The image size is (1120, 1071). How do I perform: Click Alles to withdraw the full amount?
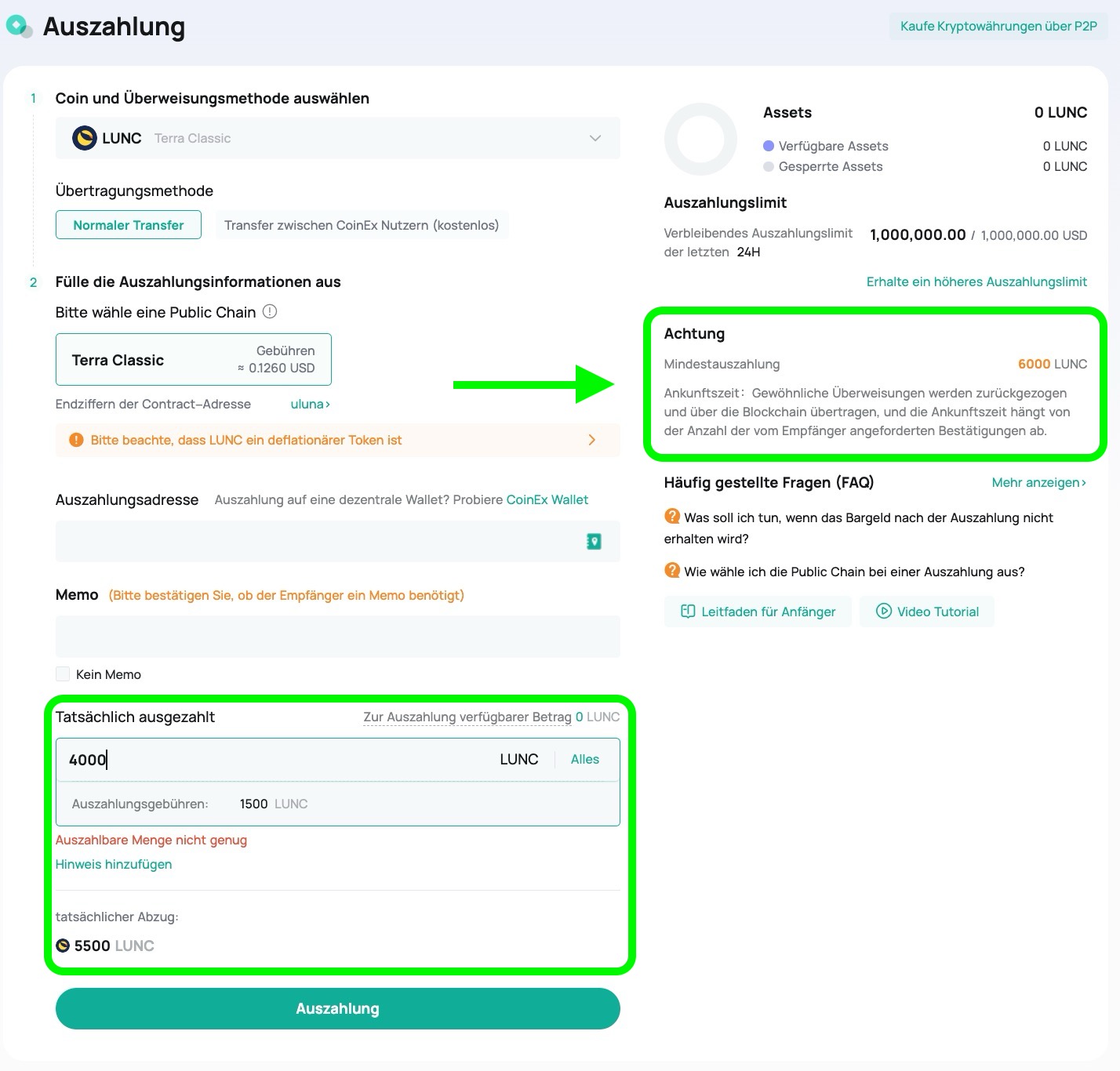[584, 760]
